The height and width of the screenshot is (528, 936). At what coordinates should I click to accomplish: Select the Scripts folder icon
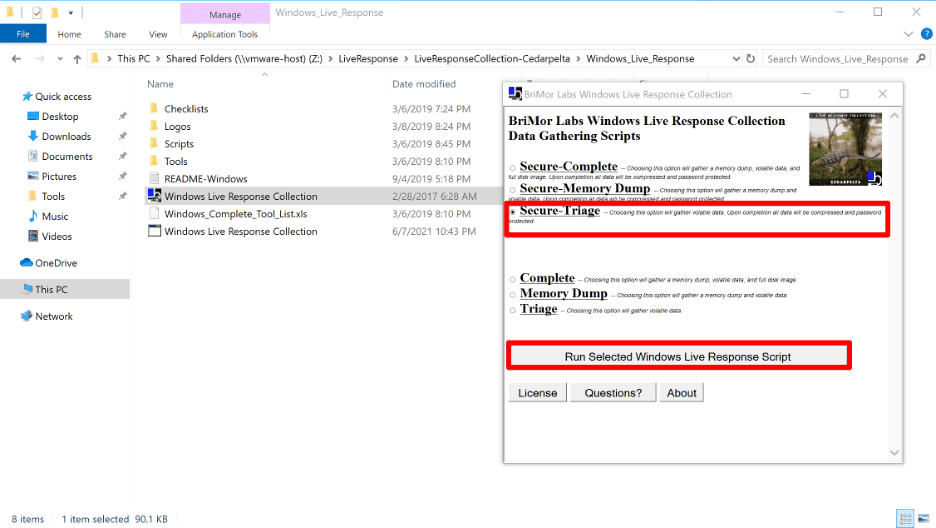tap(154, 144)
